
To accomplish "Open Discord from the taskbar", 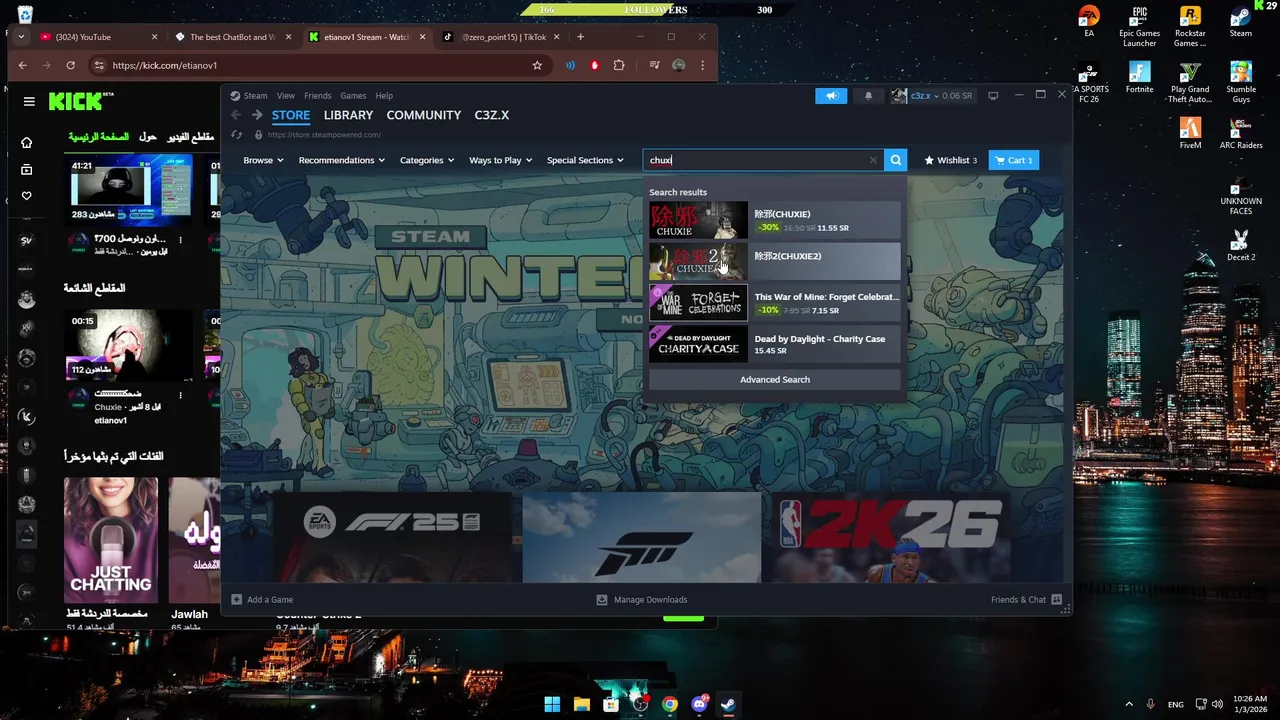I will click(x=699, y=704).
